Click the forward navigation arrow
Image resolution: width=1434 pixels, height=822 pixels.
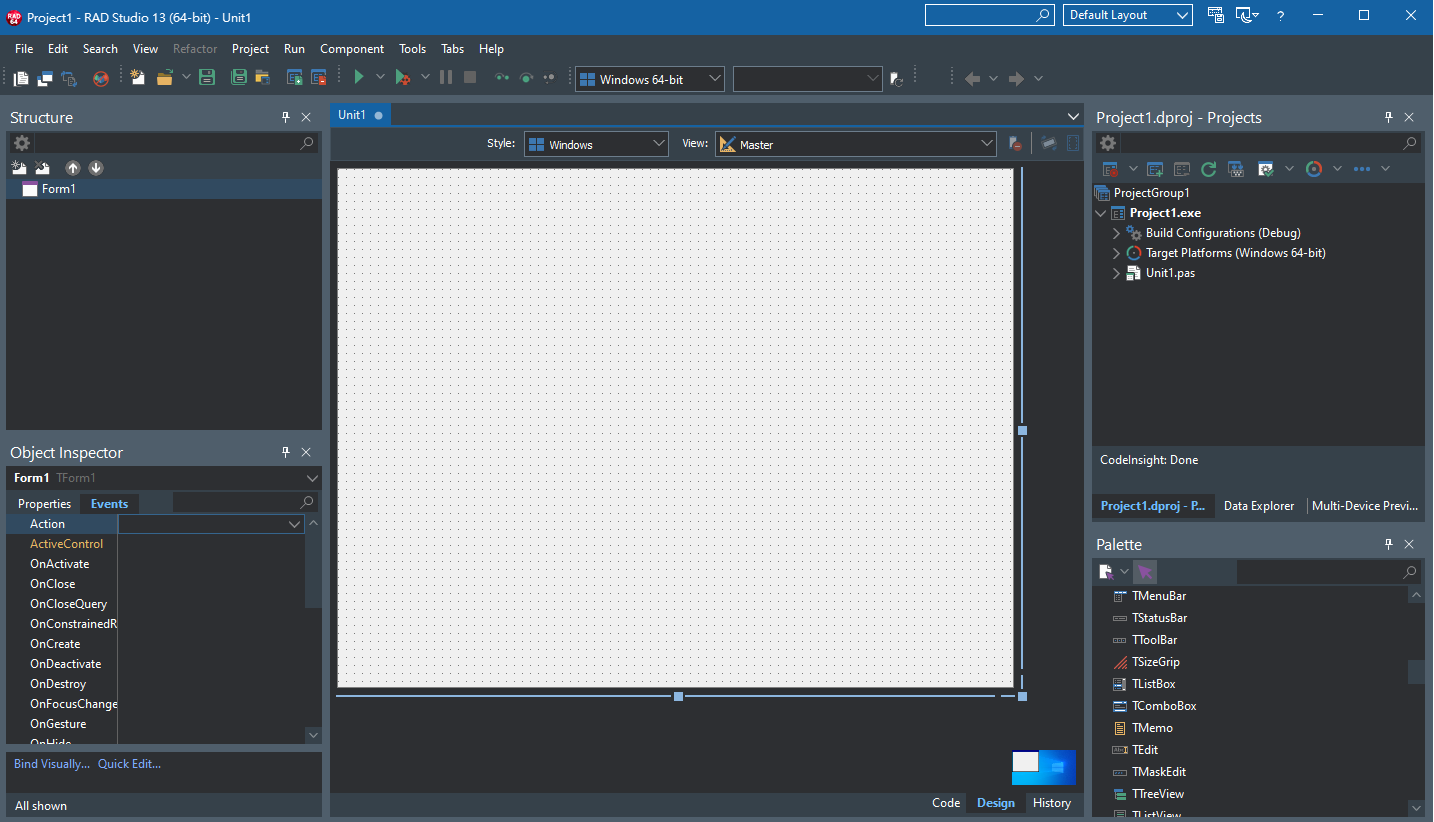point(1016,79)
